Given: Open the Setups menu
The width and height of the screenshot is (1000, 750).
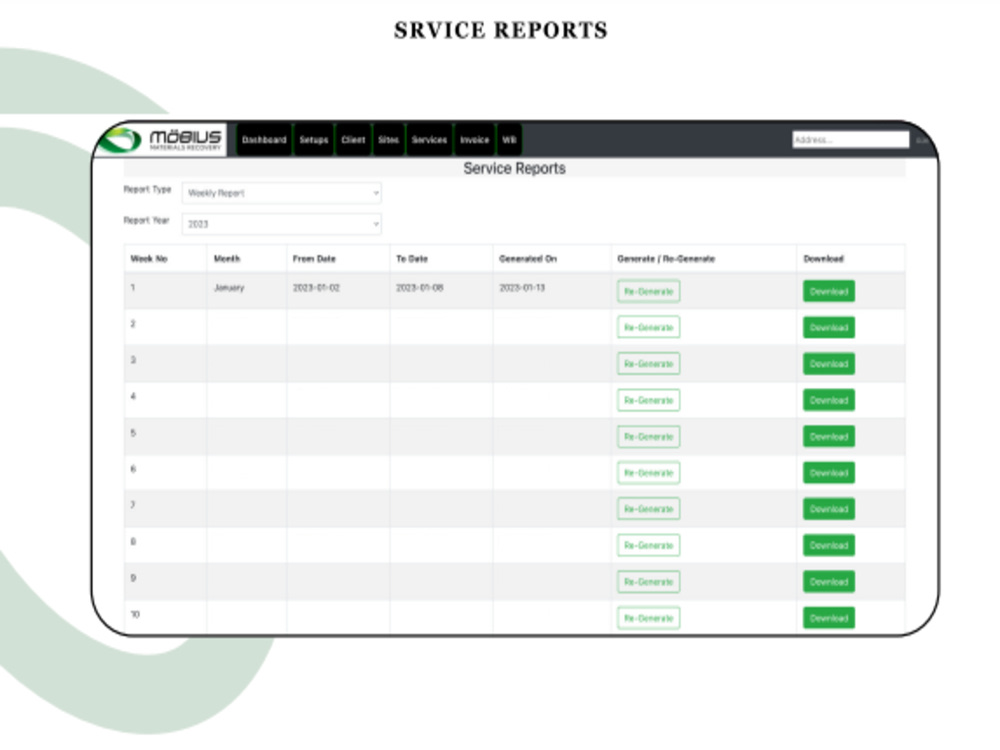Looking at the screenshot, I should [314, 140].
